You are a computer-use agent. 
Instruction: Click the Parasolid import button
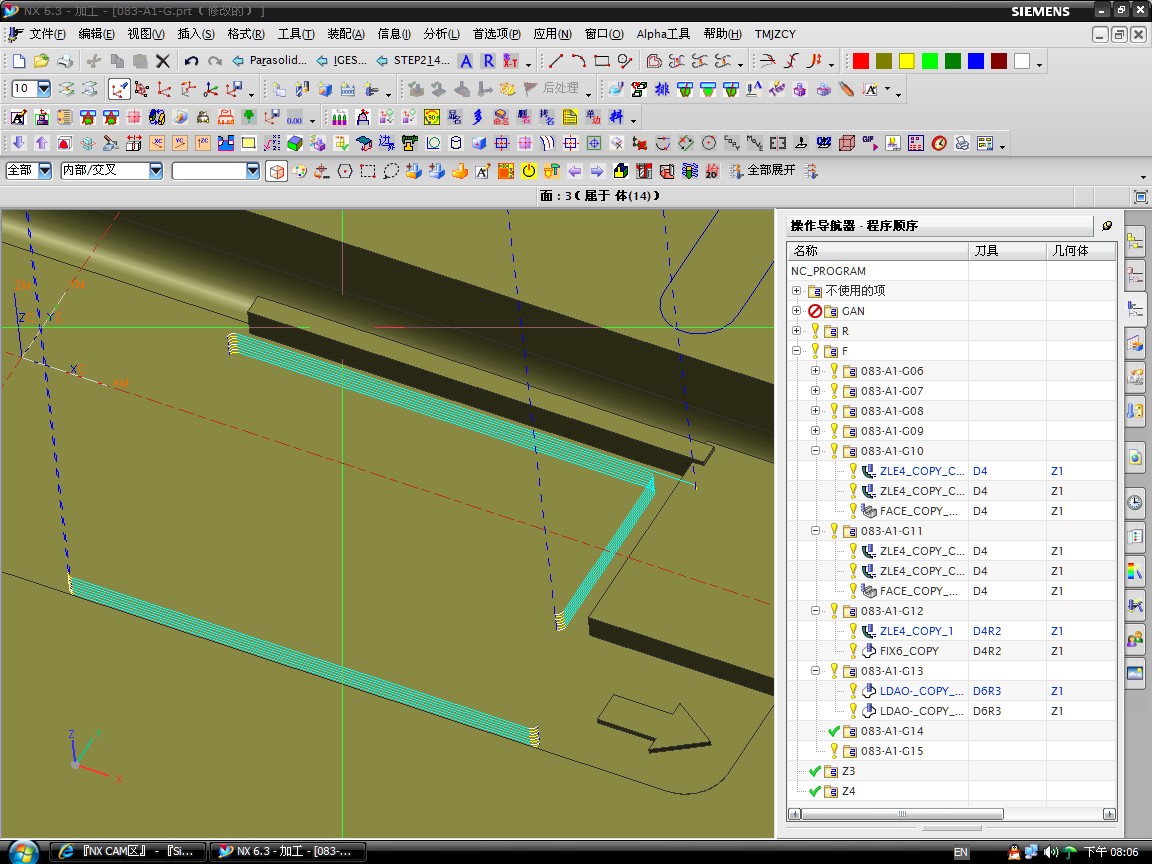click(270, 61)
